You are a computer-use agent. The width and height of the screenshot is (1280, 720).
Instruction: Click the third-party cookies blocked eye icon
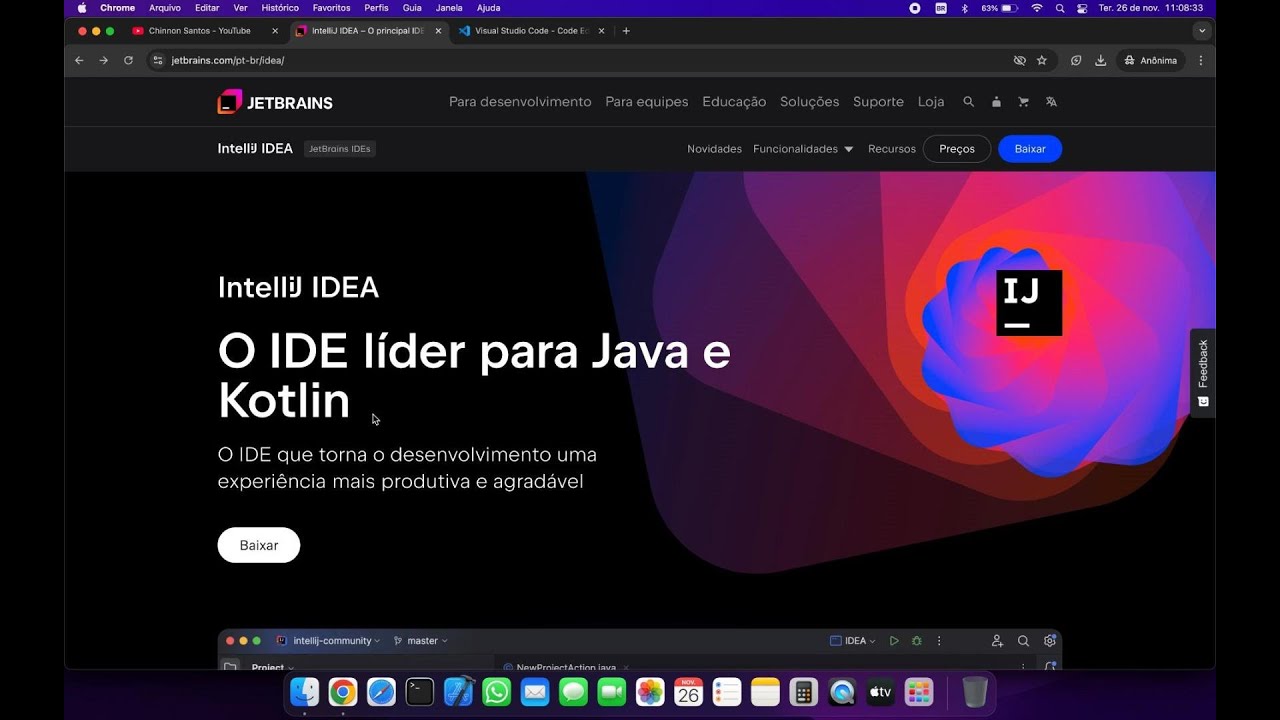tap(1019, 60)
